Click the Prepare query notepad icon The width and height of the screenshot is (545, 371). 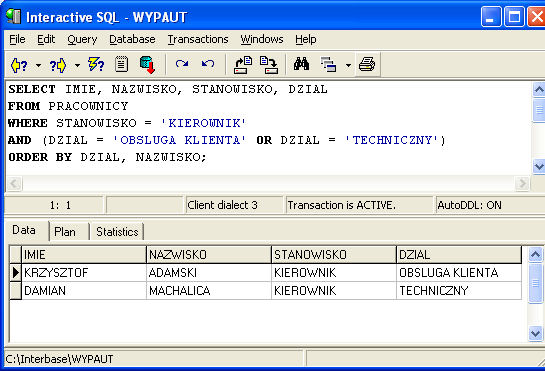tap(122, 65)
